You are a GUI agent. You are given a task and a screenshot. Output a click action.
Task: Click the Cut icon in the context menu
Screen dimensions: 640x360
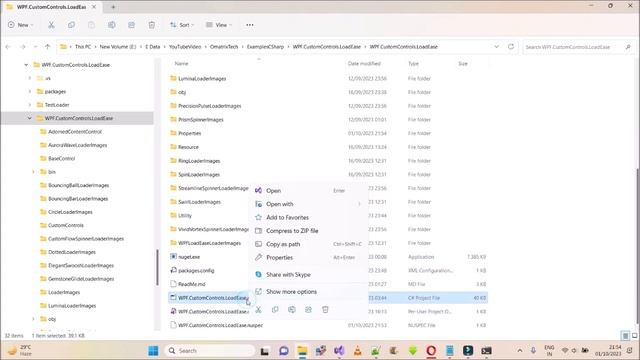pyautogui.click(x=258, y=310)
